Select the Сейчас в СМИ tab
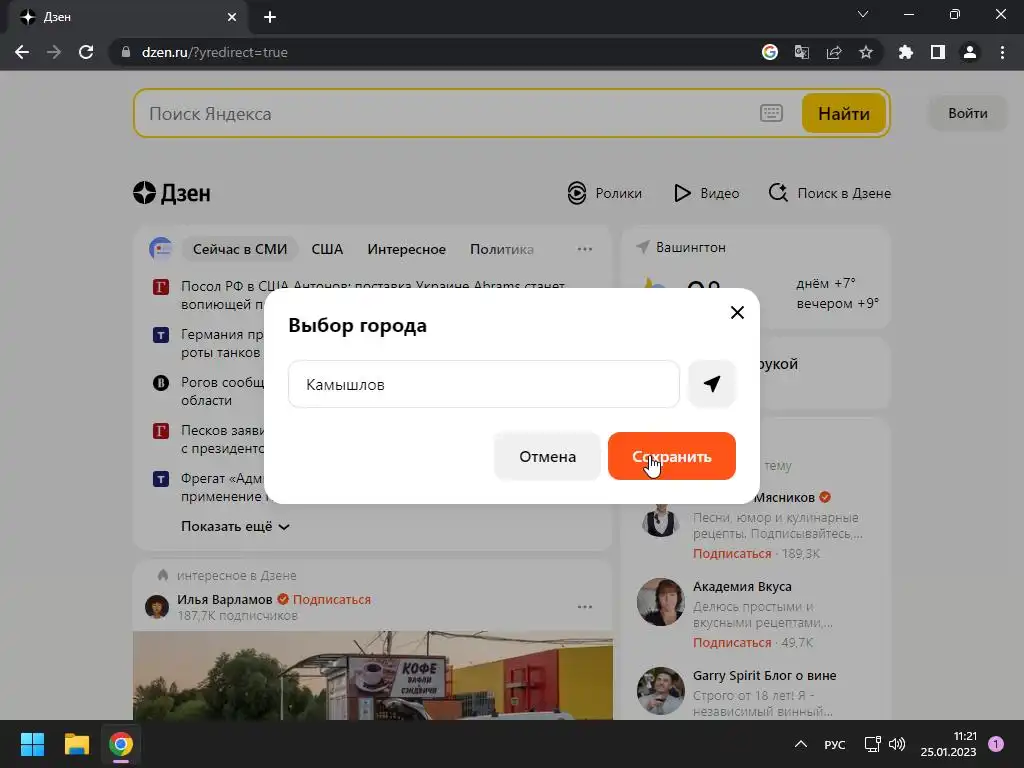The height and width of the screenshot is (768, 1024). tap(240, 249)
